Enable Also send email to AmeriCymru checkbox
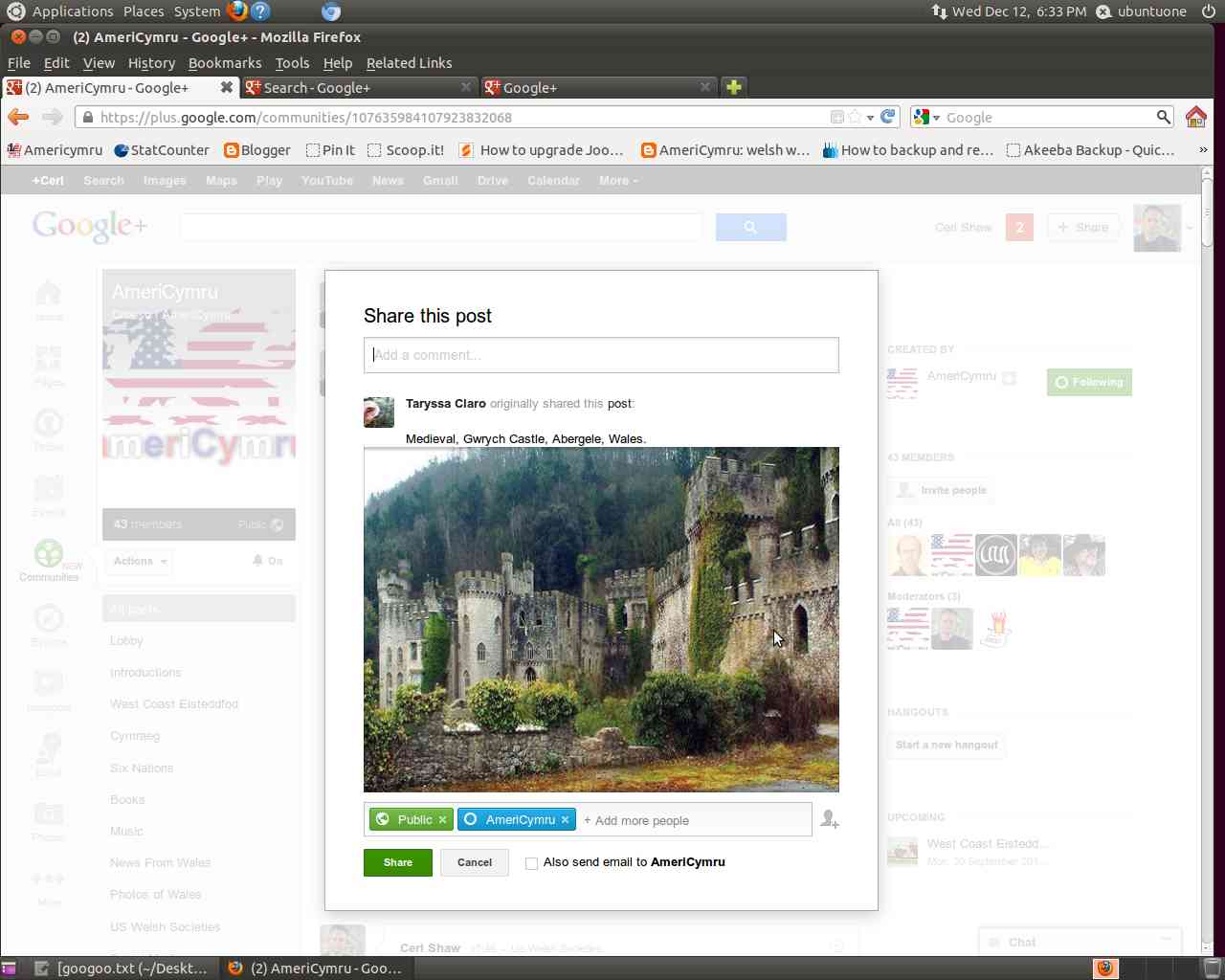 (x=531, y=863)
